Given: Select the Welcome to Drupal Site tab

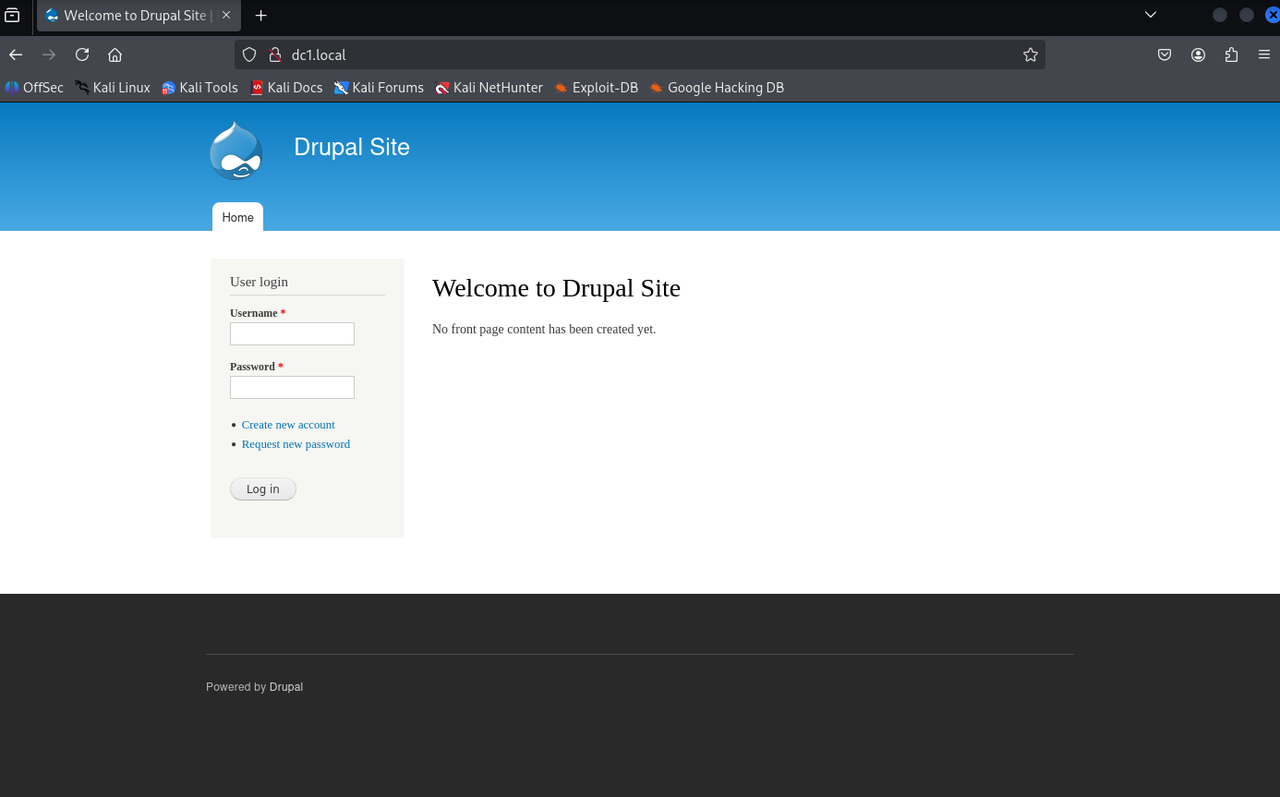Looking at the screenshot, I should pos(138,16).
